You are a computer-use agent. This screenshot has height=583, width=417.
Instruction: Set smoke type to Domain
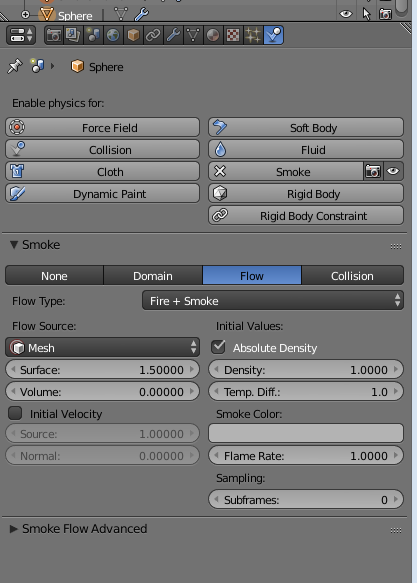153,276
